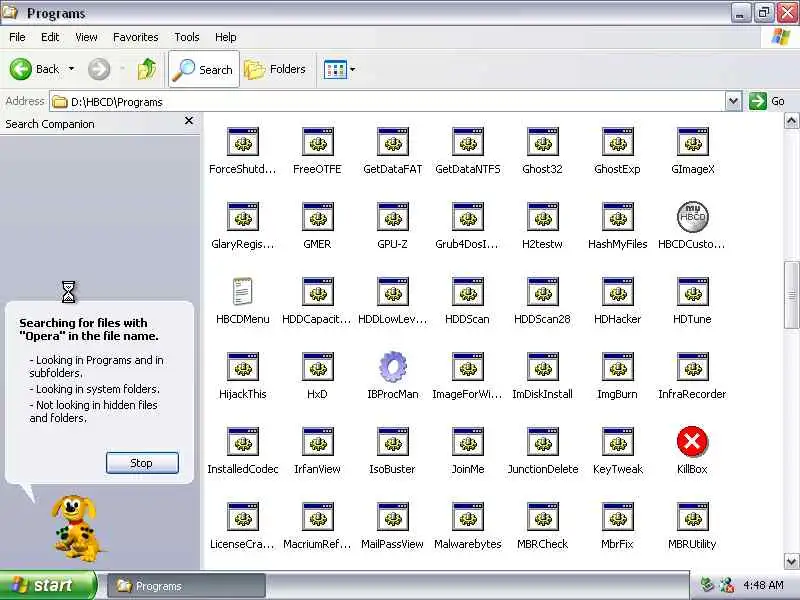The image size is (800, 600).
Task: Open the Favorites menu
Action: coord(136,37)
